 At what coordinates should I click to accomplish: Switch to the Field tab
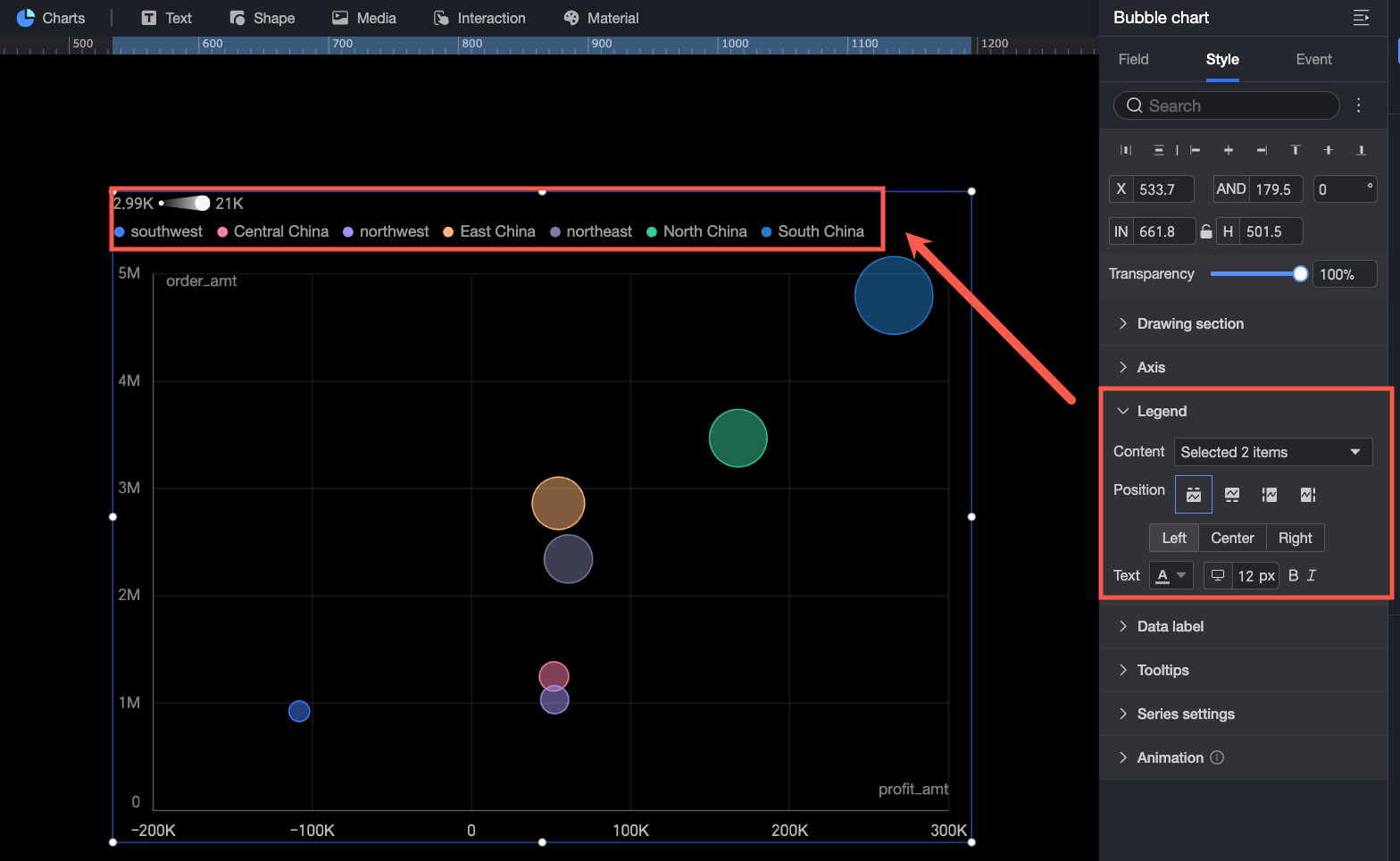click(1133, 59)
